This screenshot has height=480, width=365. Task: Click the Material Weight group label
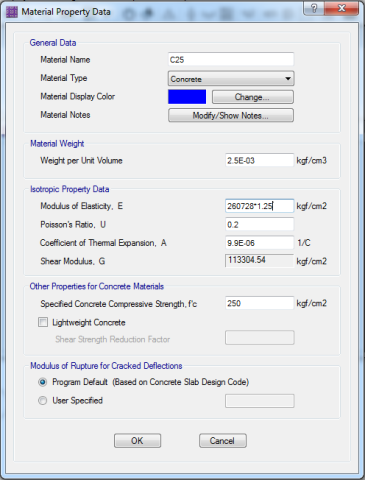57,144
